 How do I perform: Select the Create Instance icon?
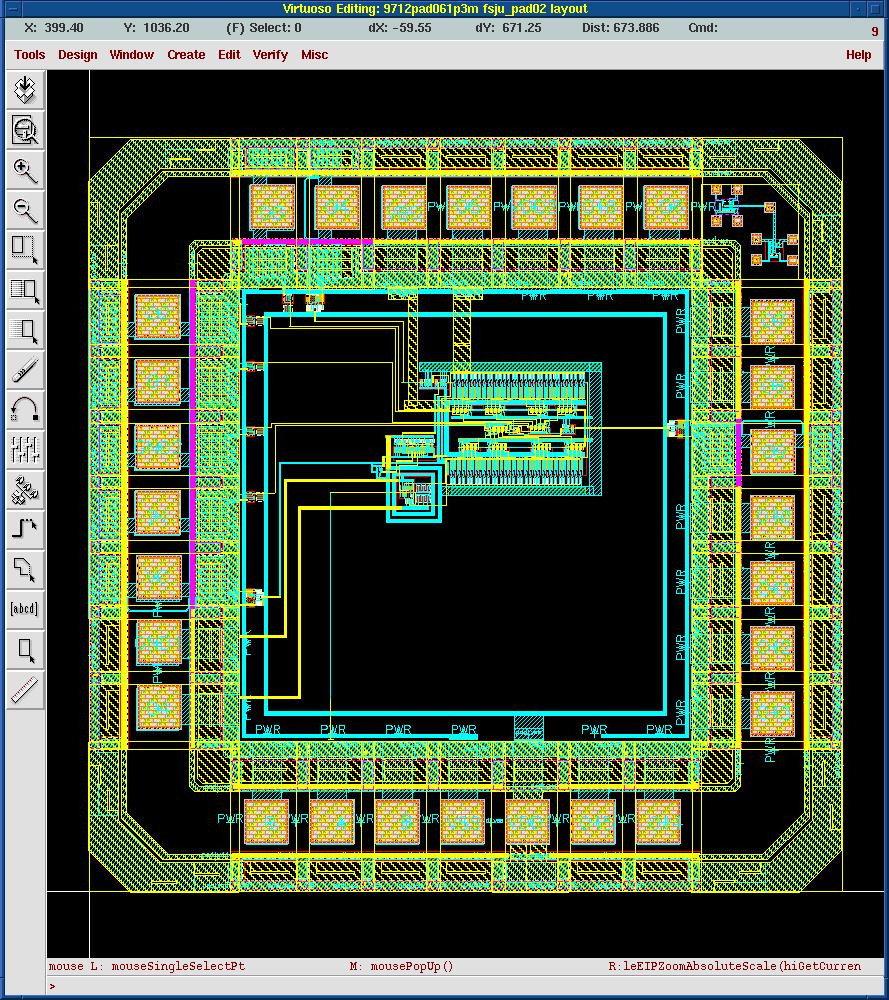coord(25,489)
